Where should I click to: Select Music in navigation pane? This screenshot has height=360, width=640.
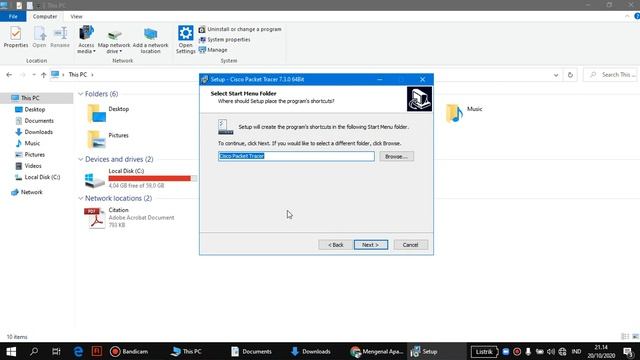click(32, 143)
